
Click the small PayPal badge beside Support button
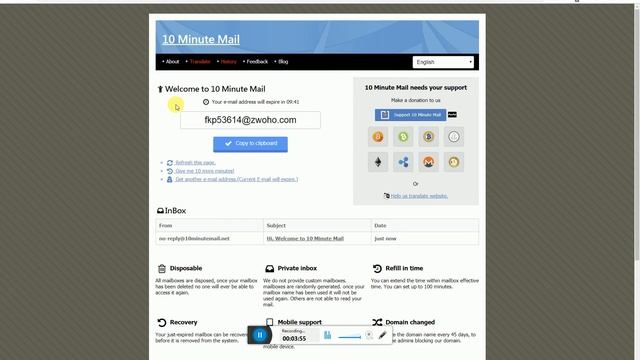[x=452, y=115]
